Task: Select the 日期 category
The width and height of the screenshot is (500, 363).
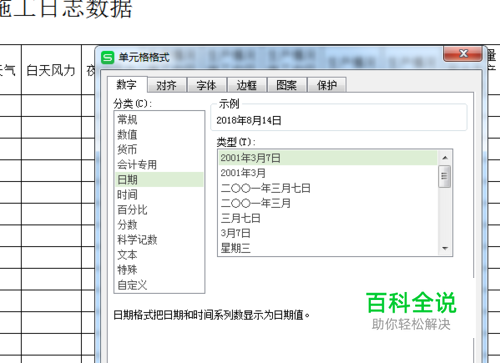Action: pos(159,180)
